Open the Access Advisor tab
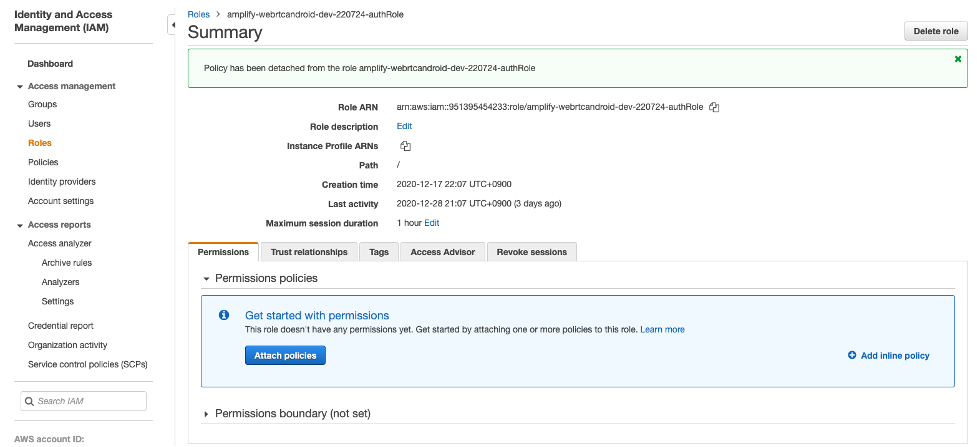Screen dimensions: 977x447 (x=442, y=252)
